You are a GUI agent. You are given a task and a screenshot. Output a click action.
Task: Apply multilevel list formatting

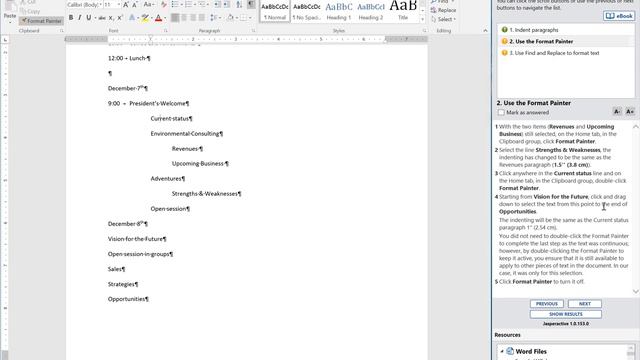point(202,5)
